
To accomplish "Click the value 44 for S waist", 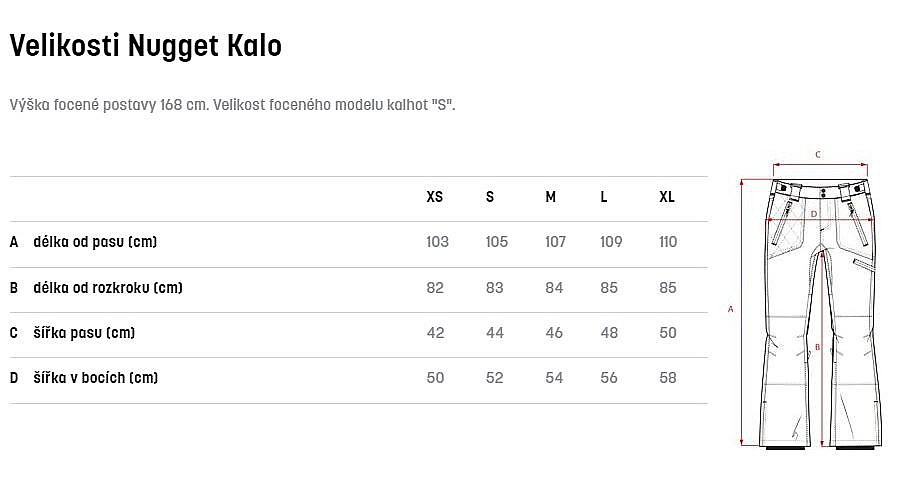I will [495, 333].
